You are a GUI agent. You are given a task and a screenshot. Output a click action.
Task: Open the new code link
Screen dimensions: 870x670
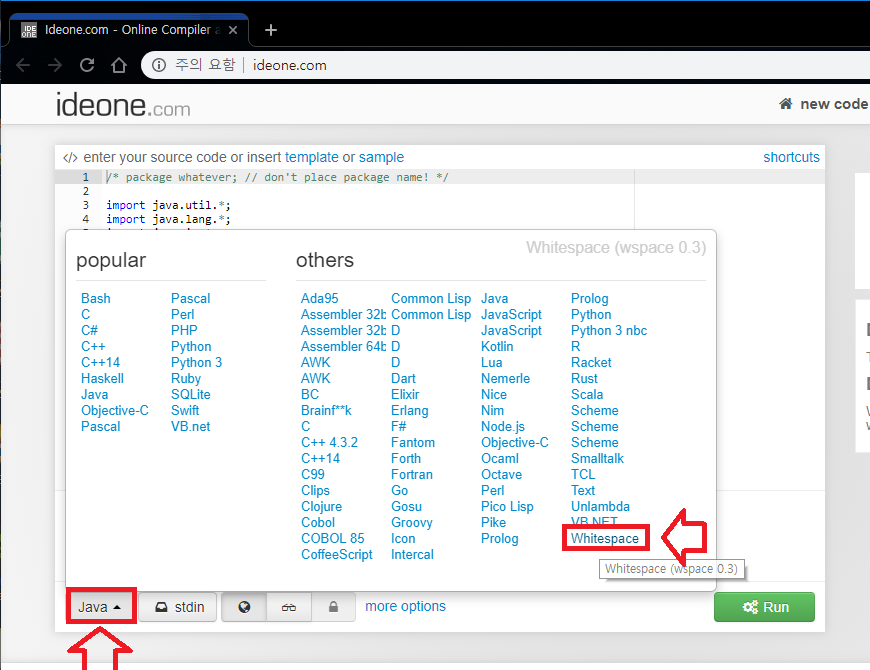(834, 104)
